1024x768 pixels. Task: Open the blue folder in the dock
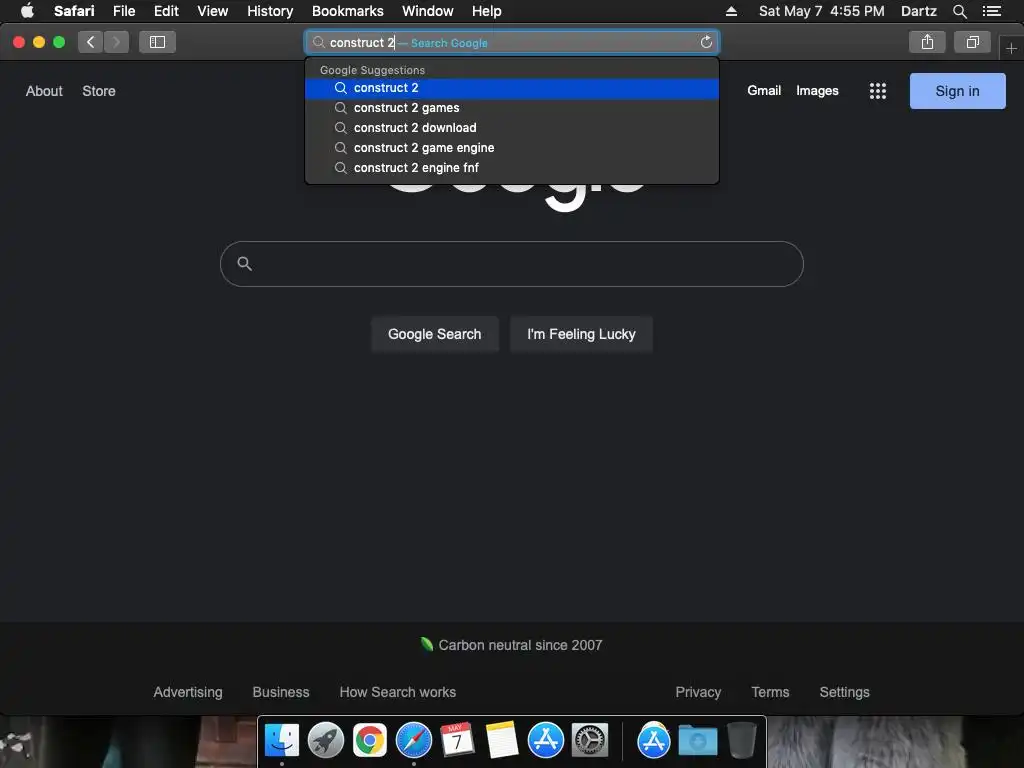click(x=697, y=741)
